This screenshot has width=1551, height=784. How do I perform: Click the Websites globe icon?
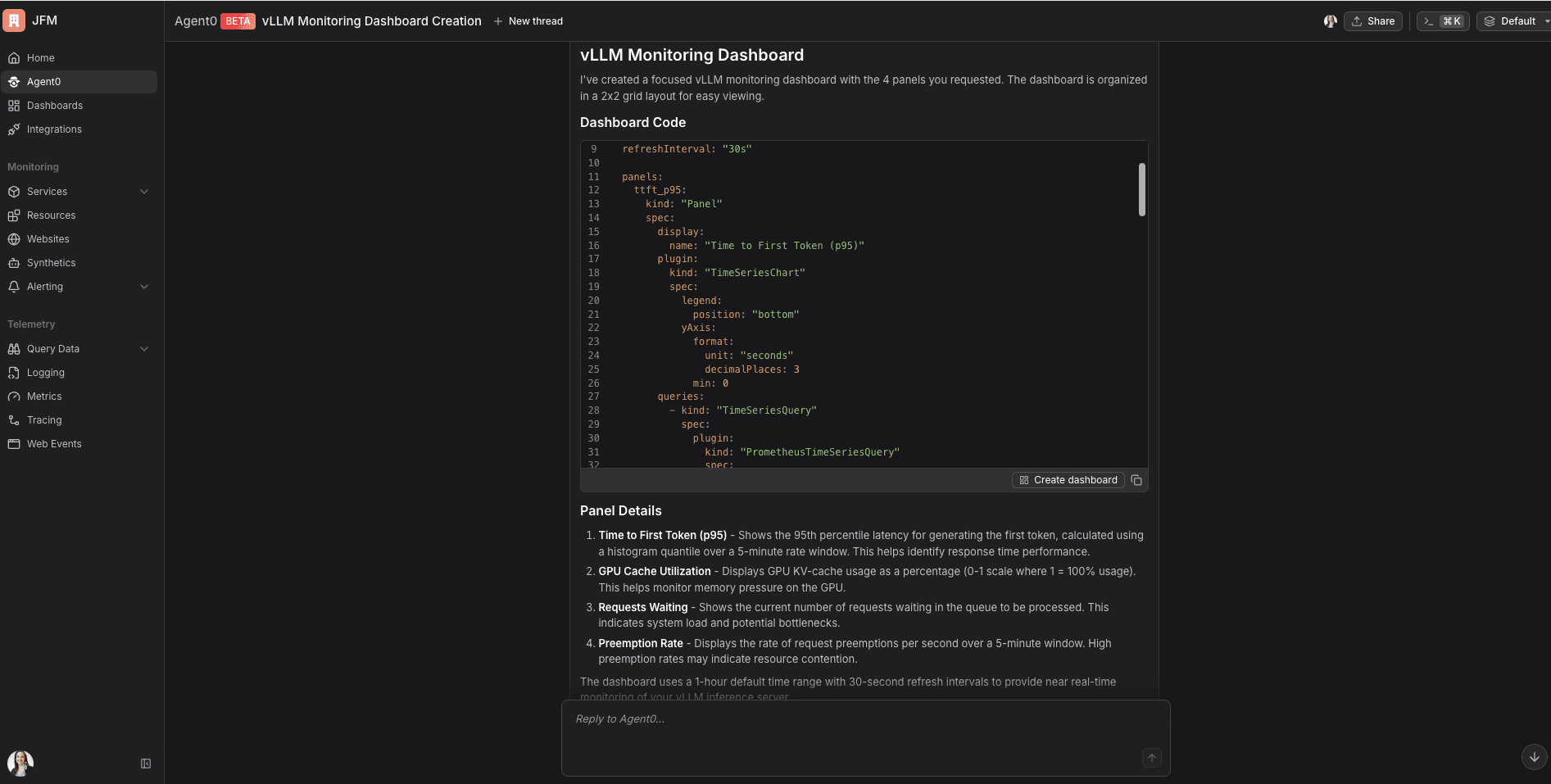pyautogui.click(x=14, y=239)
